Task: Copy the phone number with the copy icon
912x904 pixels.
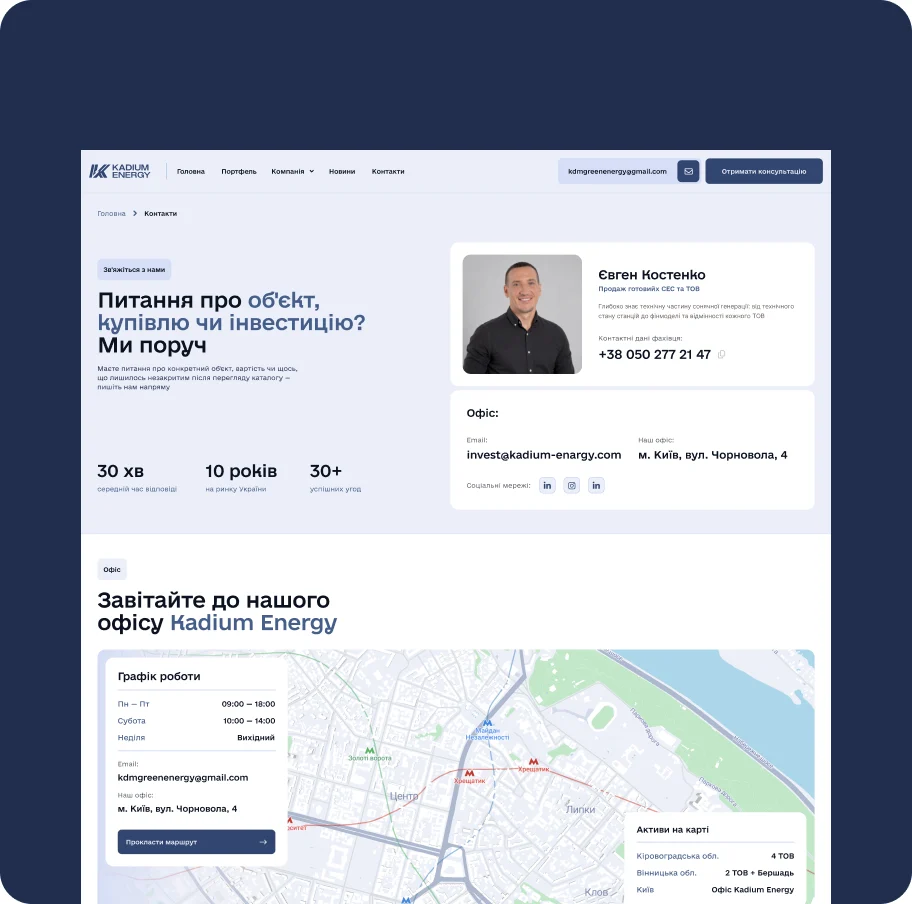Action: (x=721, y=354)
